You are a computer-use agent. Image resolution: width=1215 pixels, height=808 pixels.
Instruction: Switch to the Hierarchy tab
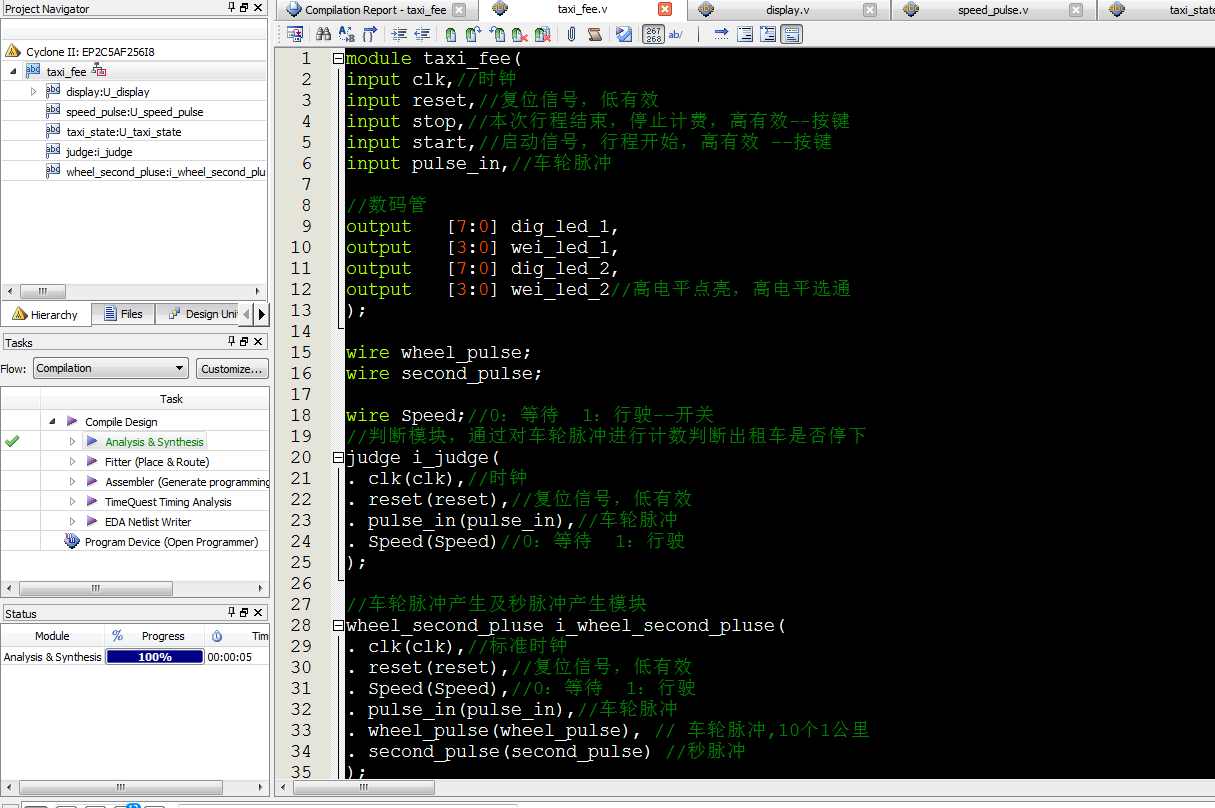46,314
